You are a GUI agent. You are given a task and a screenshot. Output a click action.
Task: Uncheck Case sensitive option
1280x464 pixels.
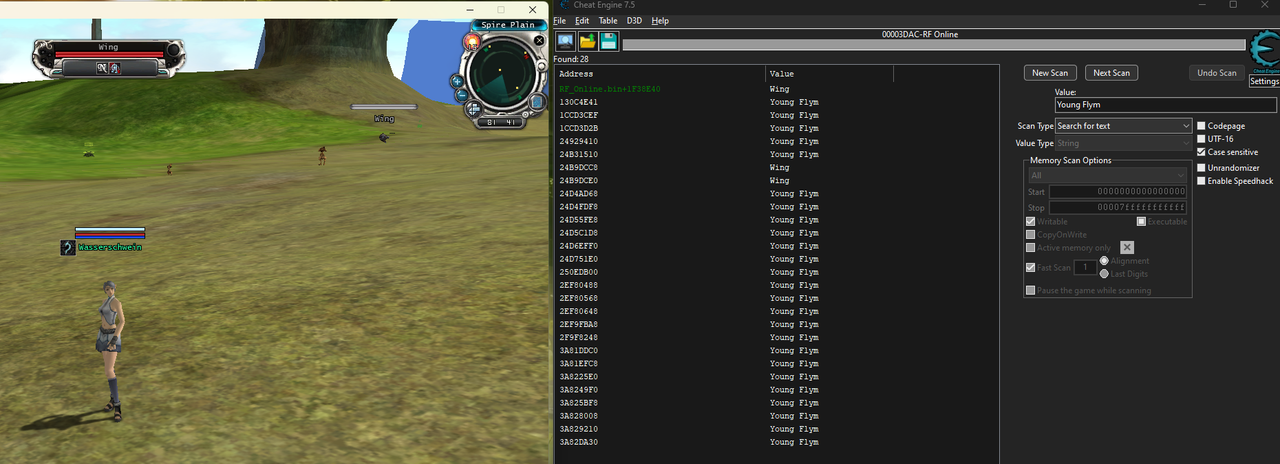[1202, 152]
